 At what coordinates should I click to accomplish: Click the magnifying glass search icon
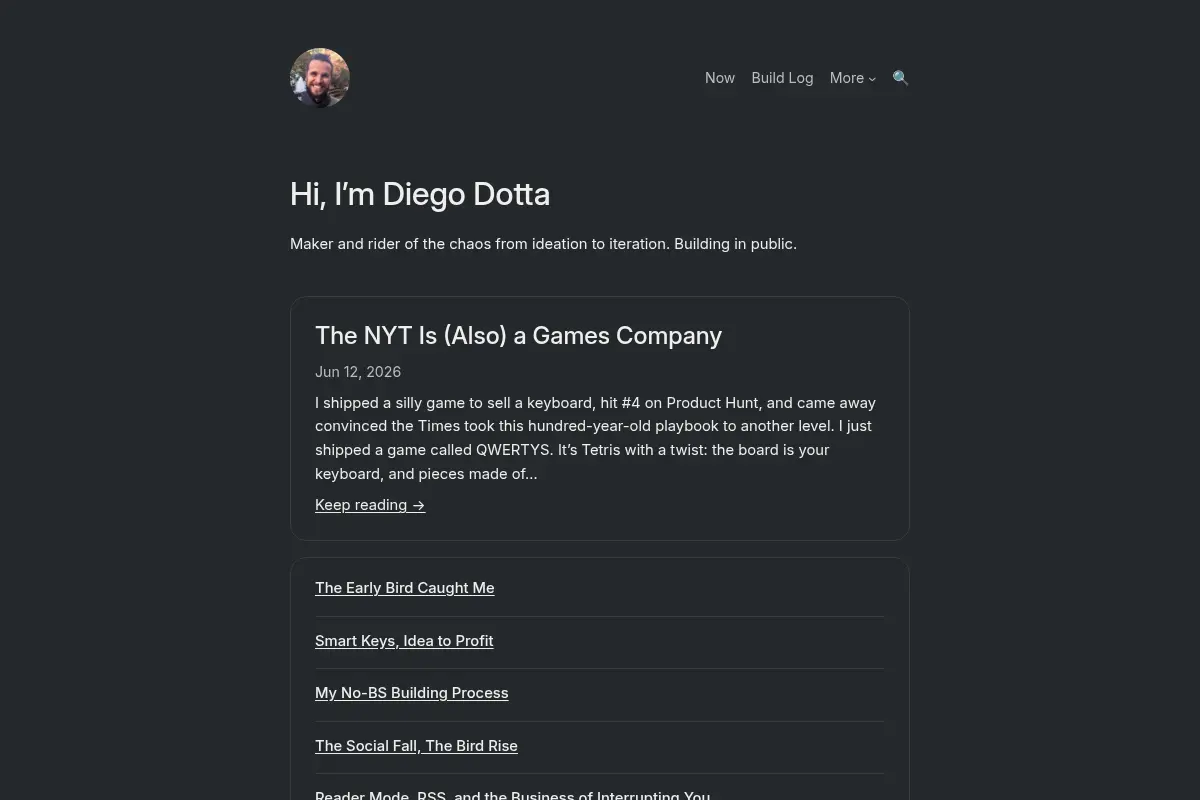coord(901,78)
